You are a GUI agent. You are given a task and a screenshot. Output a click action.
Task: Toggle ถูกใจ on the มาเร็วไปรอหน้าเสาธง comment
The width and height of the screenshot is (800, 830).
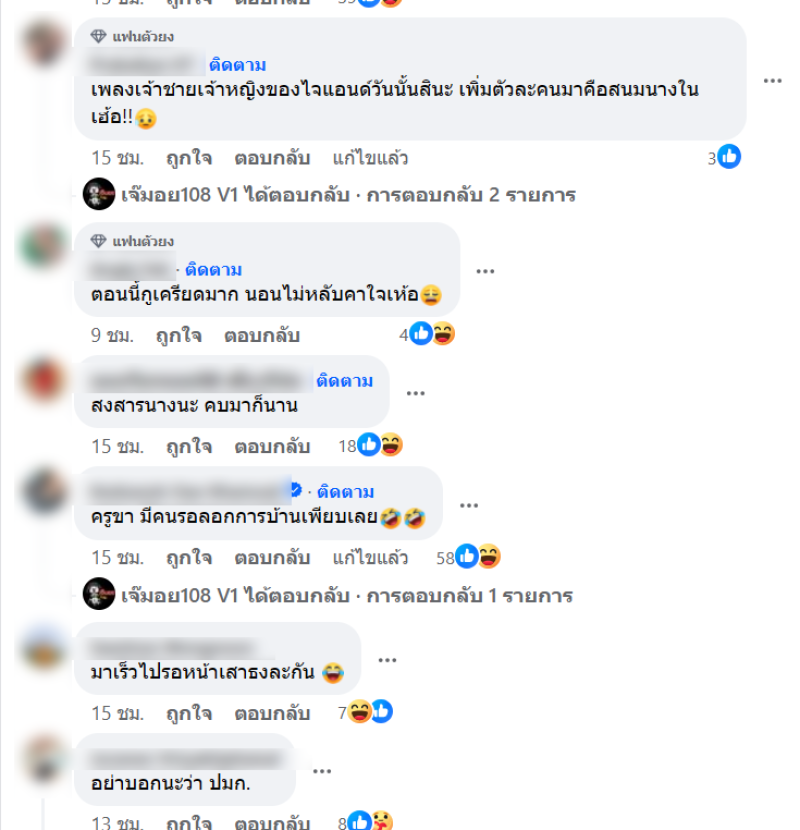pos(189,714)
